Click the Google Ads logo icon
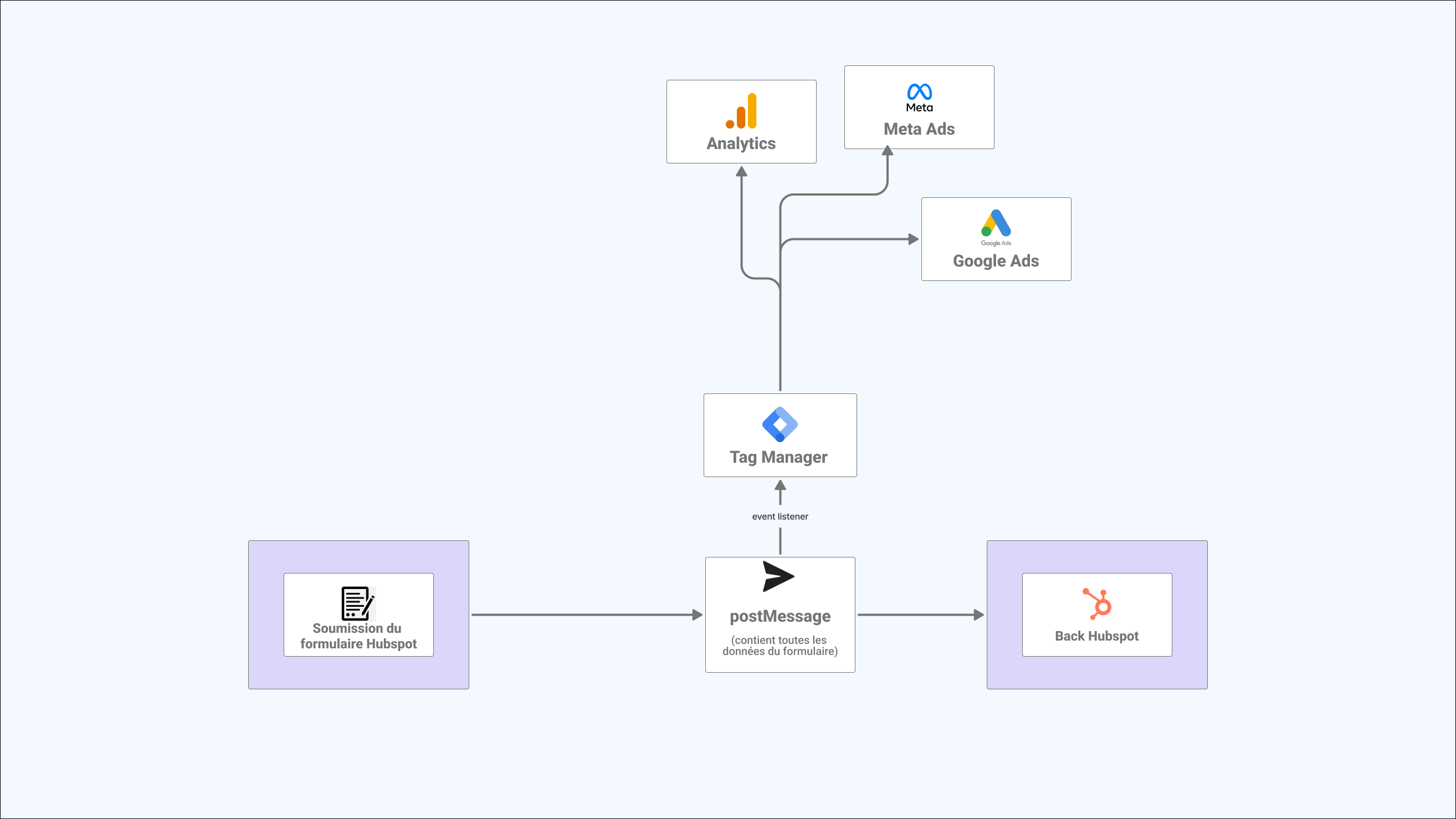1456x819 pixels. (996, 223)
